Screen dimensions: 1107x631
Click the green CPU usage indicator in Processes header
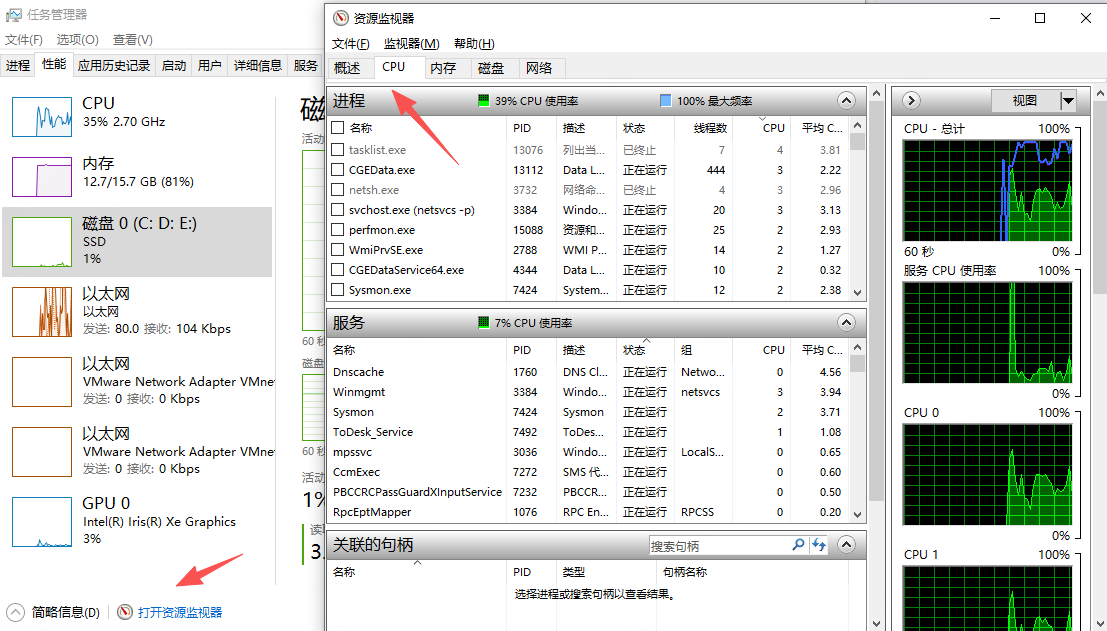pos(484,101)
